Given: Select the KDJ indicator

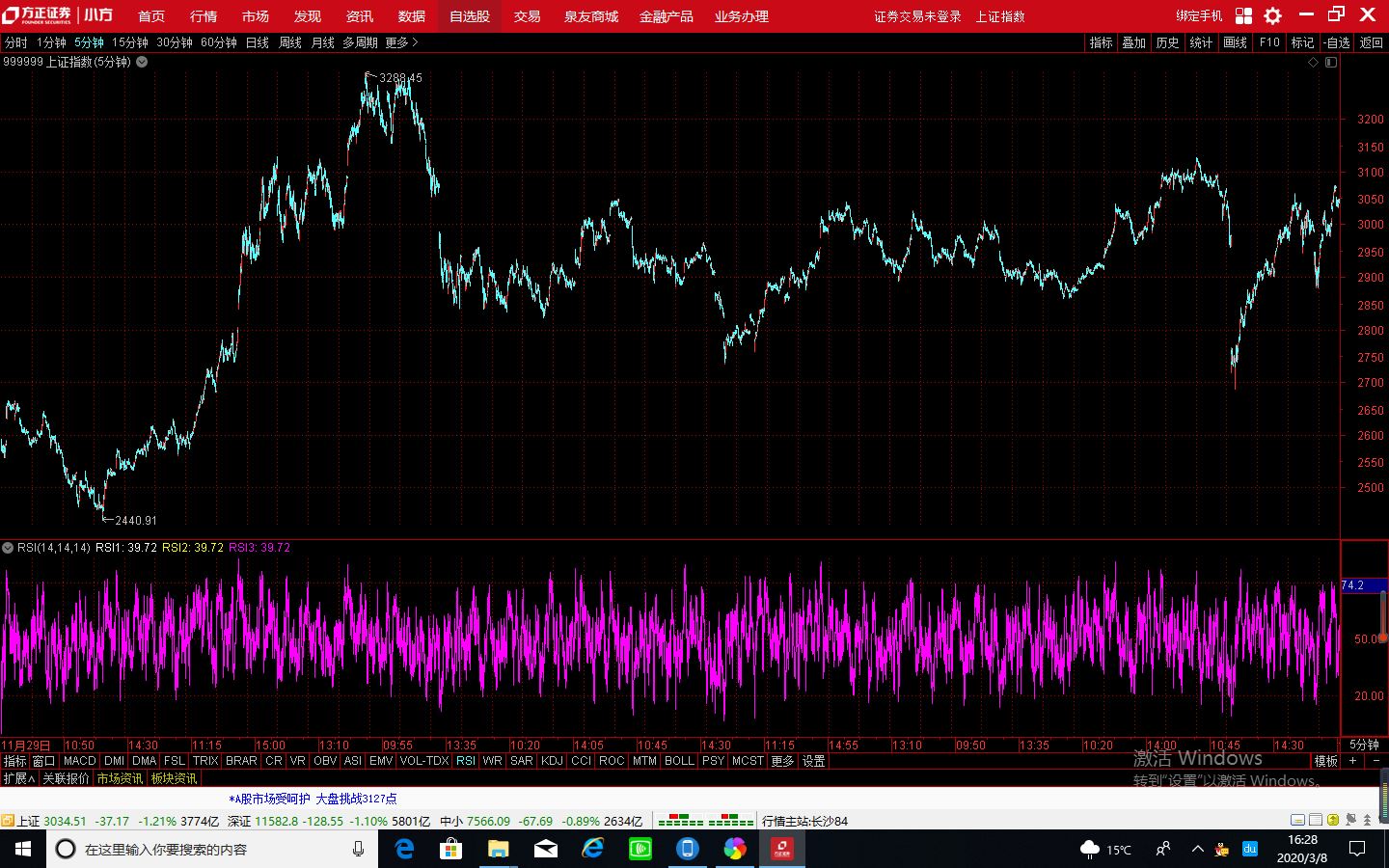Looking at the screenshot, I should coord(552,761).
